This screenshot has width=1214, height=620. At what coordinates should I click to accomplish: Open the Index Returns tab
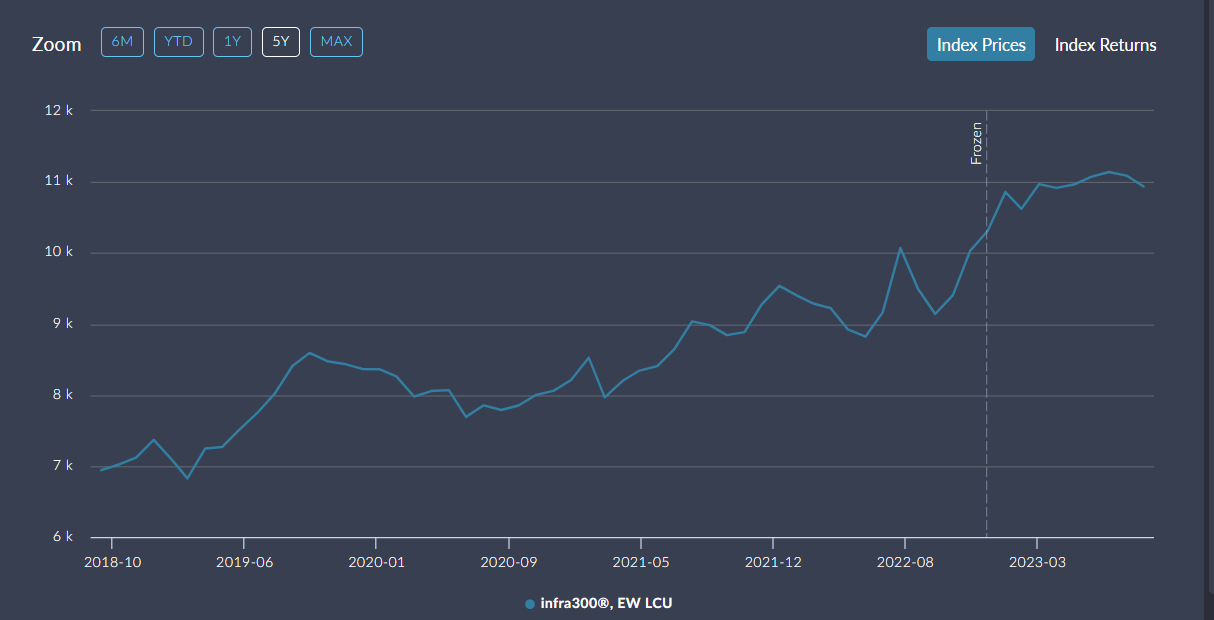coord(1105,45)
